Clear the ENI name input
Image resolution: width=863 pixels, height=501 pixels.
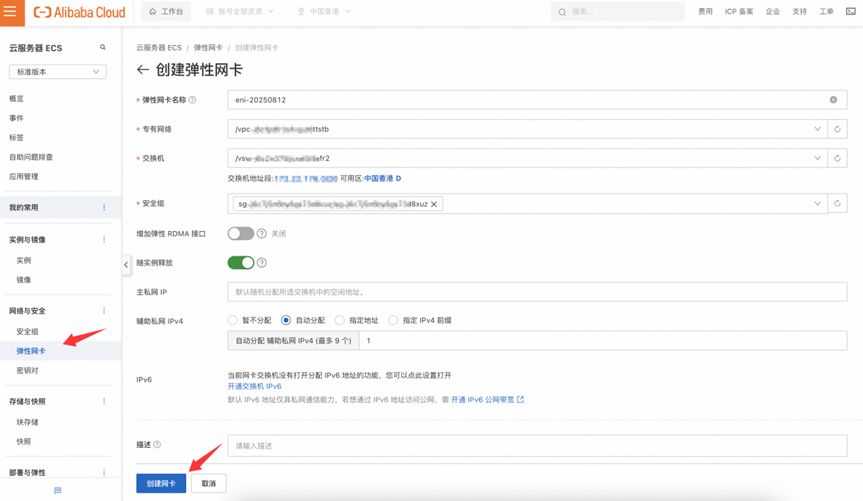pos(833,100)
